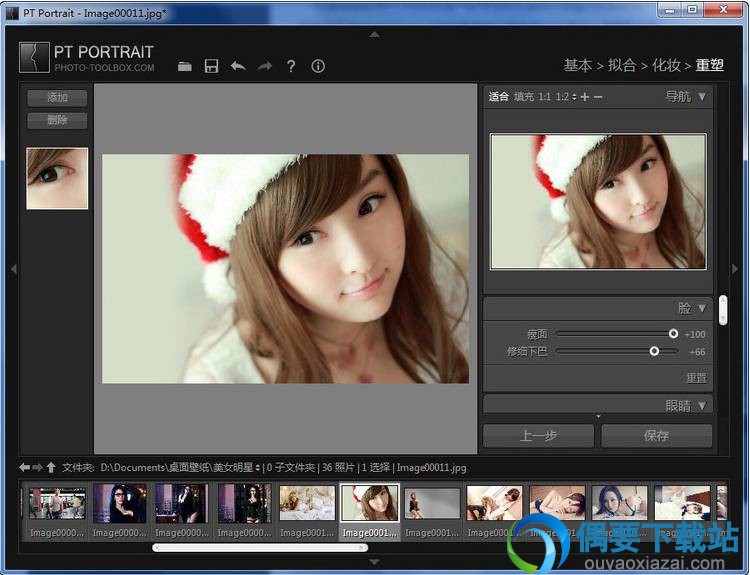Click the 36 照片 count text
This screenshot has height=575, width=750.
pyautogui.click(x=338, y=467)
